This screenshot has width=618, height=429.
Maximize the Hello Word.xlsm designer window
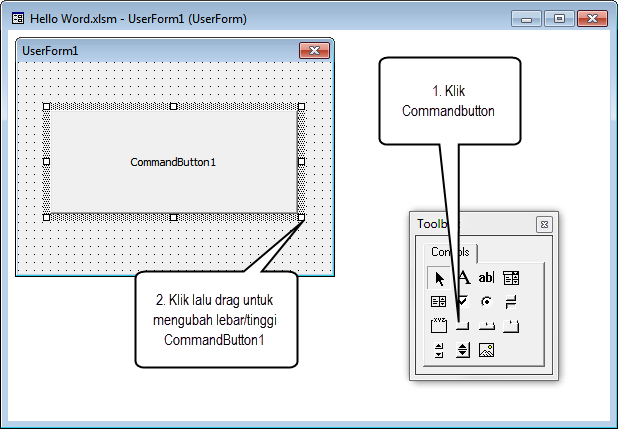click(x=558, y=18)
